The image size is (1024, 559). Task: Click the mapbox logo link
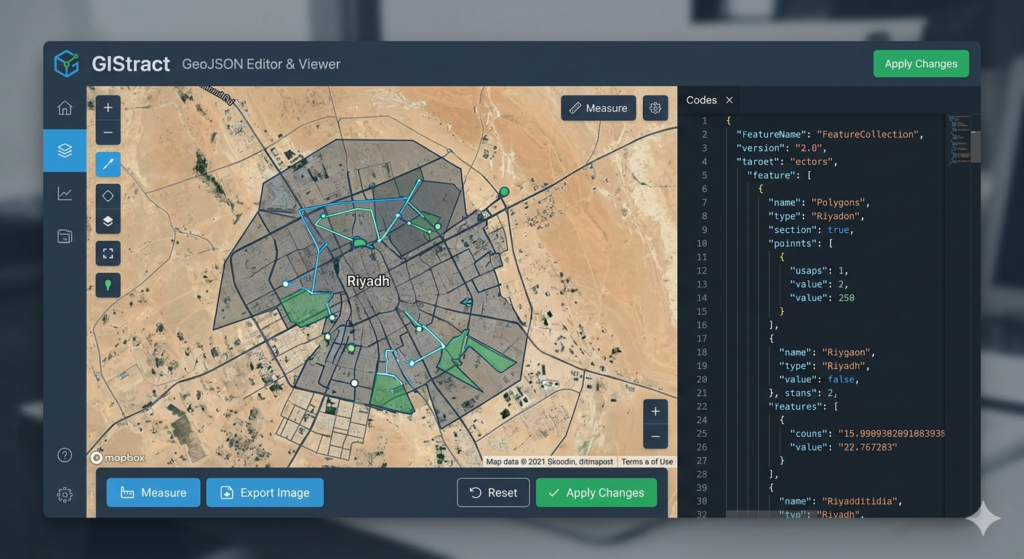(x=118, y=458)
